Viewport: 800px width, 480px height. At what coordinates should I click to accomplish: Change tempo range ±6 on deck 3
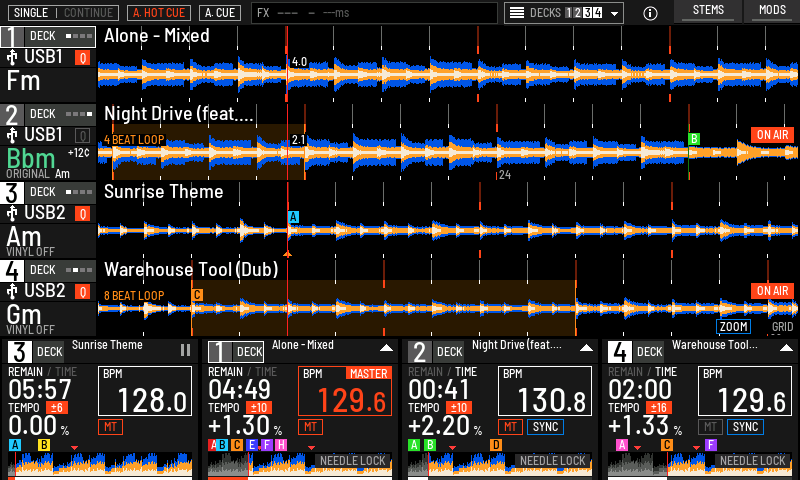click(x=57, y=408)
